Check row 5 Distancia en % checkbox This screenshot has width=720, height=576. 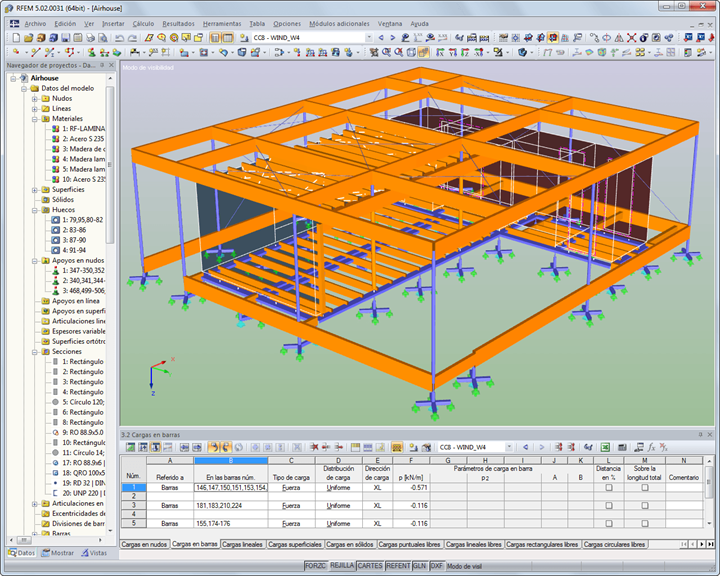(609, 523)
